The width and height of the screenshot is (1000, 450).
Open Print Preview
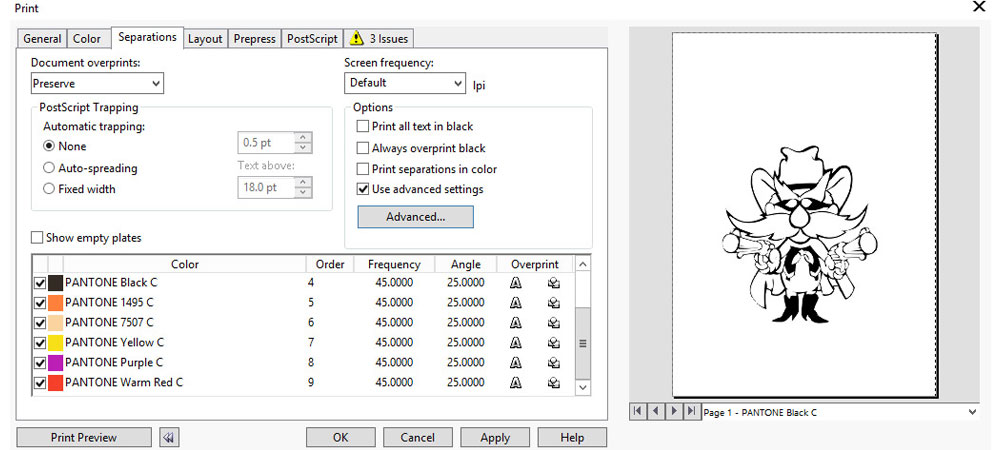84,437
